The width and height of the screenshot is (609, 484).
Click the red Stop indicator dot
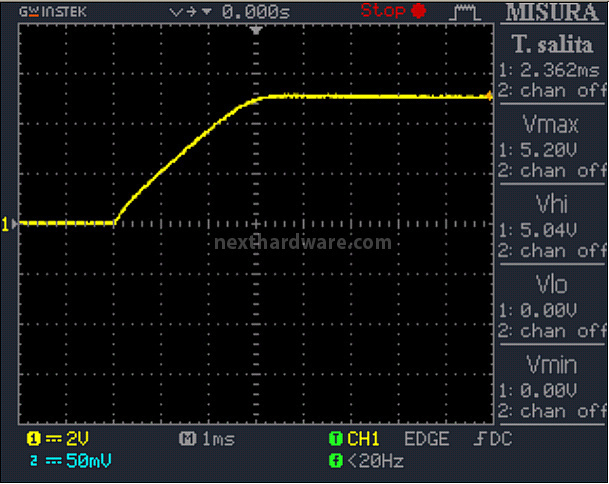click(x=419, y=10)
